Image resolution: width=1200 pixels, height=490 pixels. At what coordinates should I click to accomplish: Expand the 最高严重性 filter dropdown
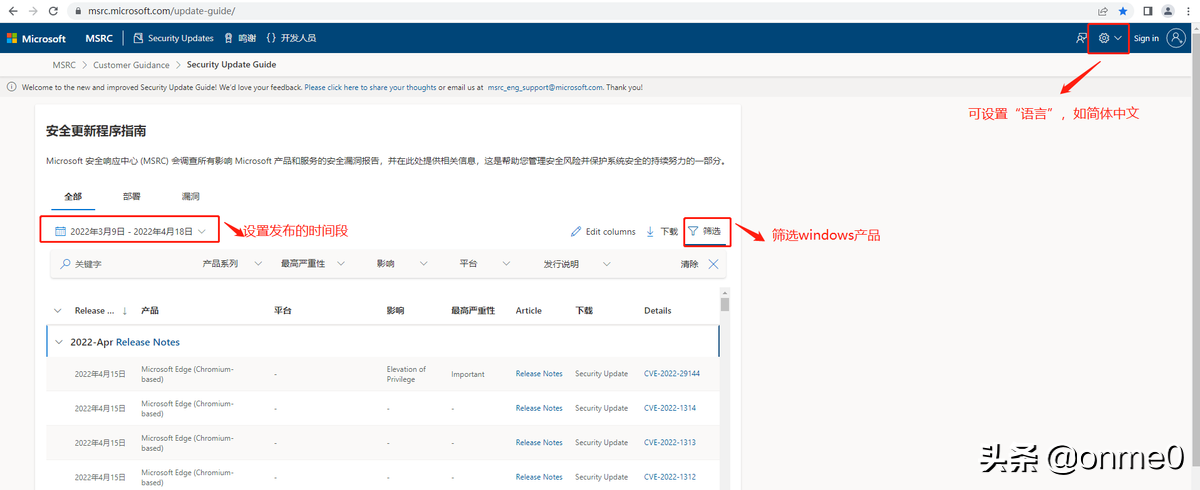[x=313, y=264]
